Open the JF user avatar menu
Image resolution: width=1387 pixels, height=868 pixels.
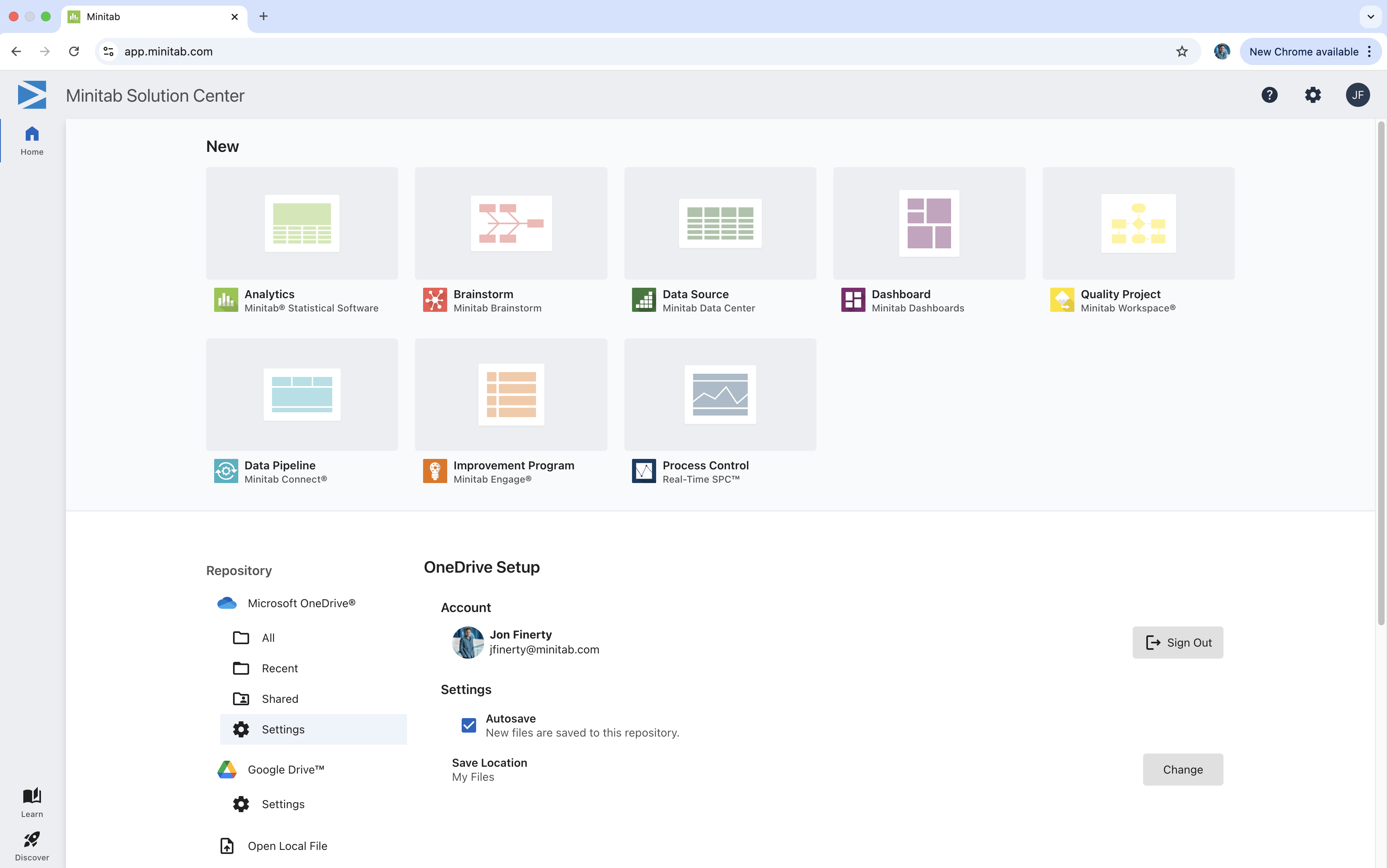[1358, 95]
